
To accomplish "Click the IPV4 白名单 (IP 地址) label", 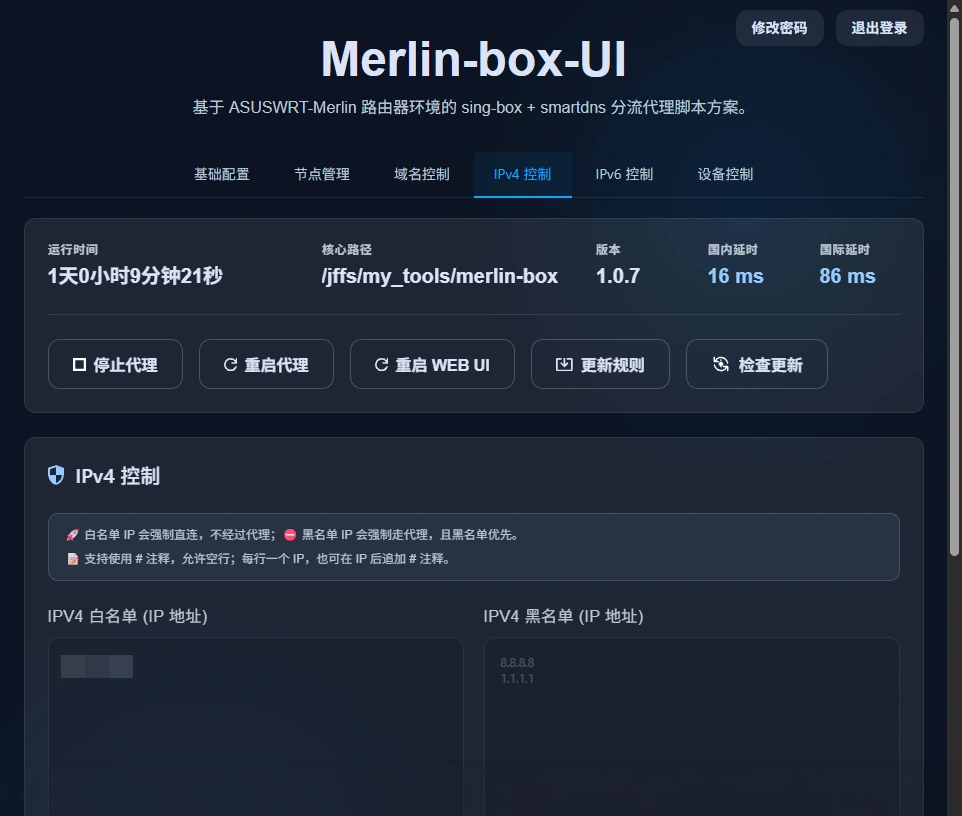I will pos(128,616).
